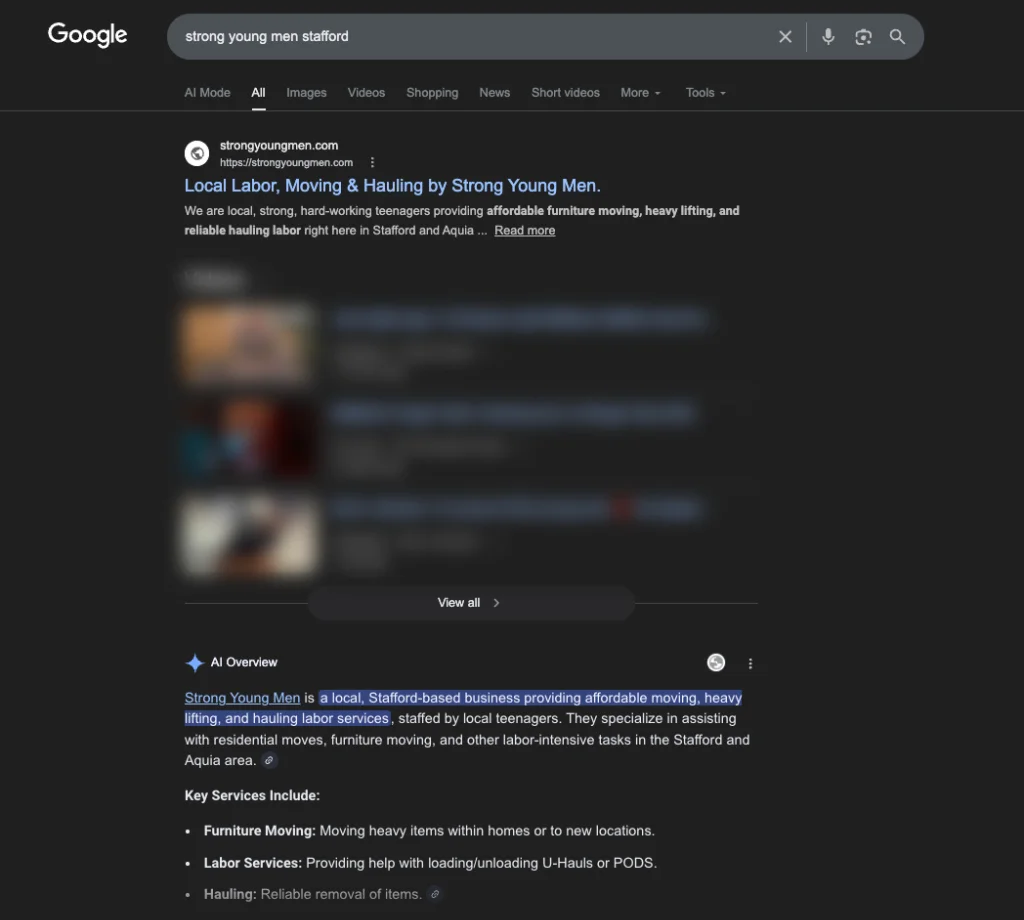Clear the search box with X icon
The height and width of the screenshot is (920, 1024).
(x=785, y=37)
